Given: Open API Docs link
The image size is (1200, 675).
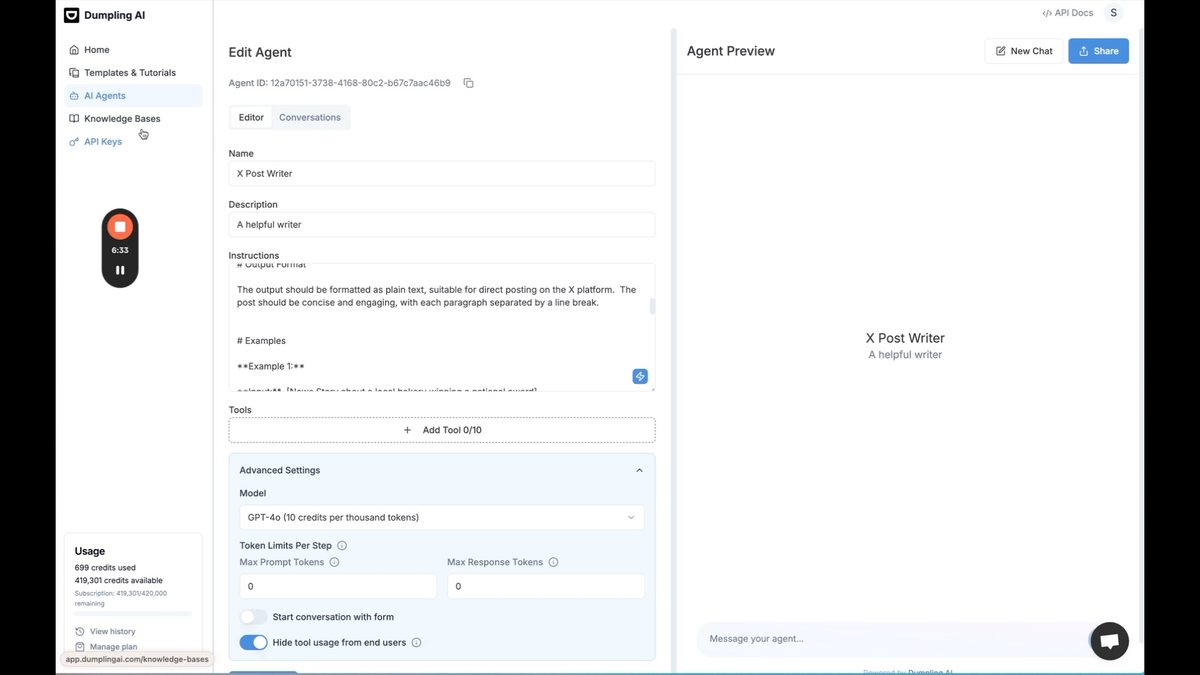Looking at the screenshot, I should (x=1067, y=13).
